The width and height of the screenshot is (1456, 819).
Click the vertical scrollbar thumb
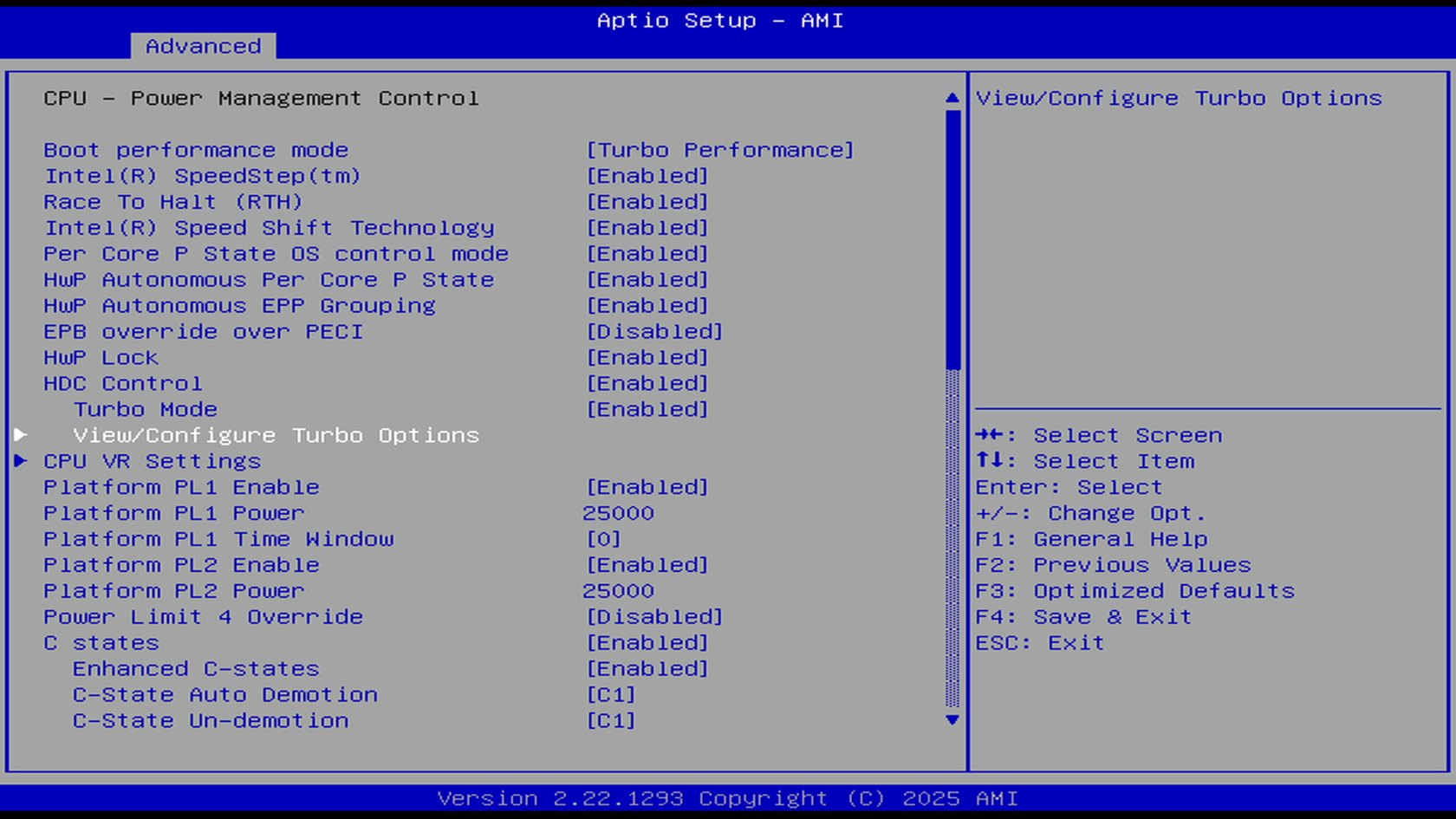coord(952,239)
